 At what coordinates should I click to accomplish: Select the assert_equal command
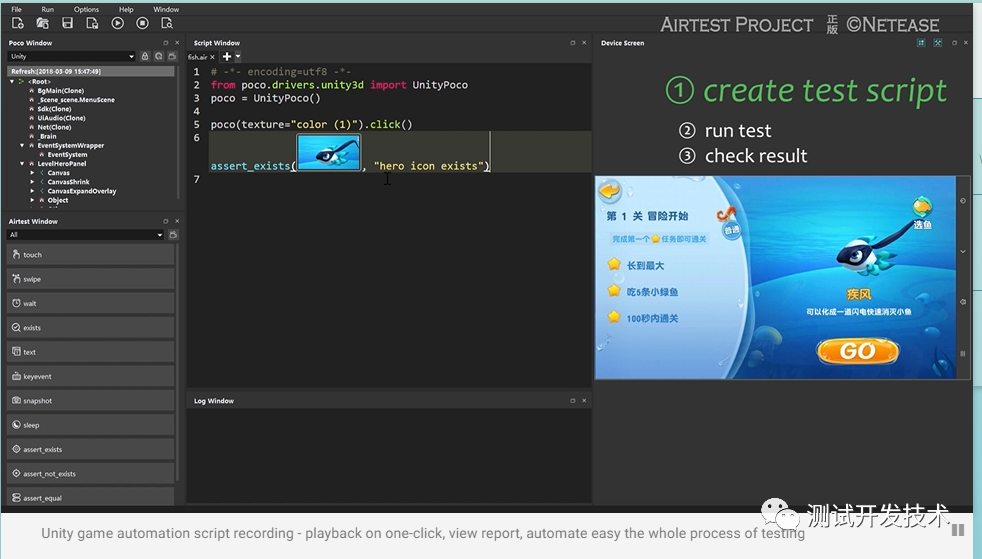tap(91, 498)
